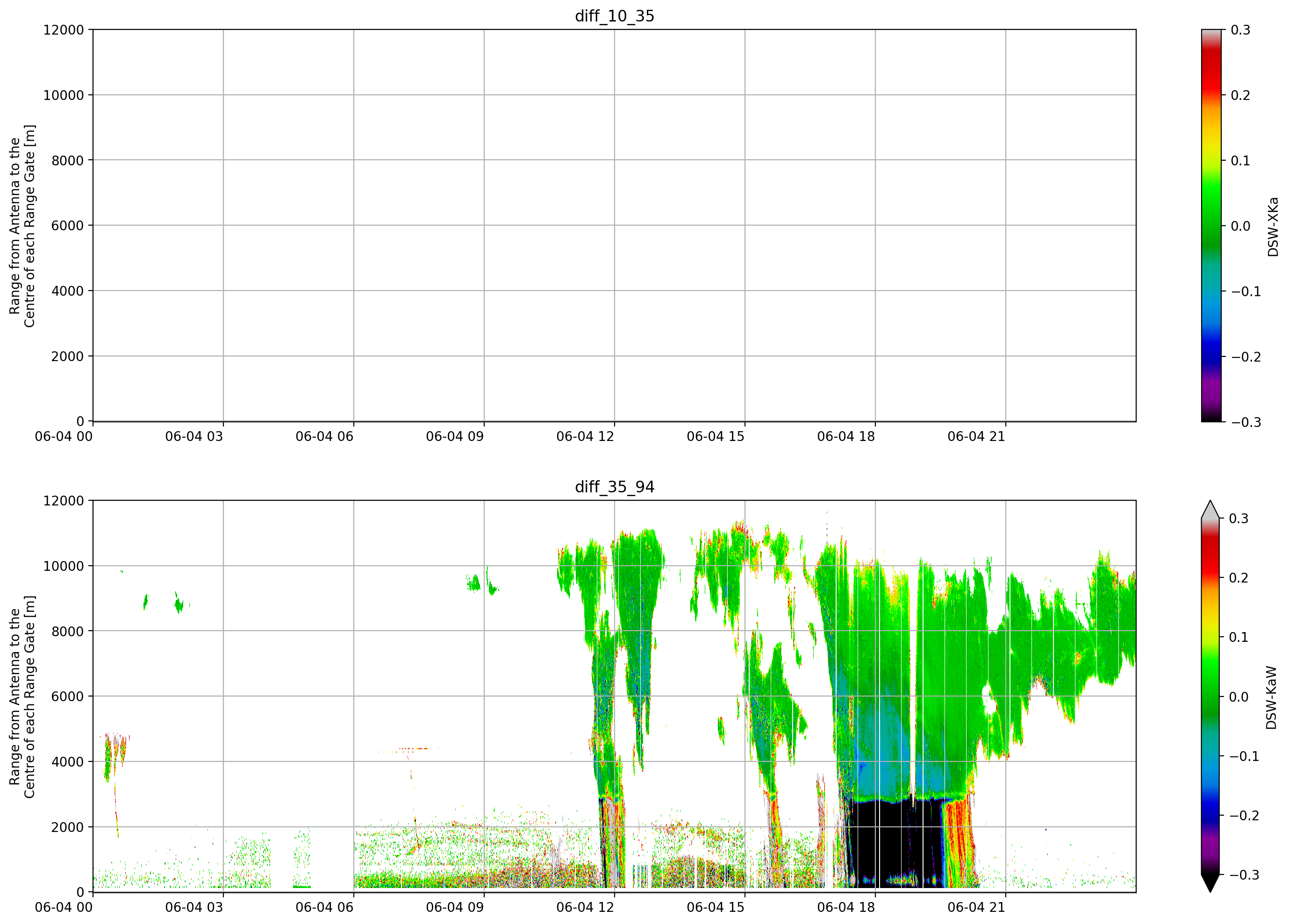
Task: Click the "0.3" tick on DSW-XKa colorbar
Action: 1240,30
